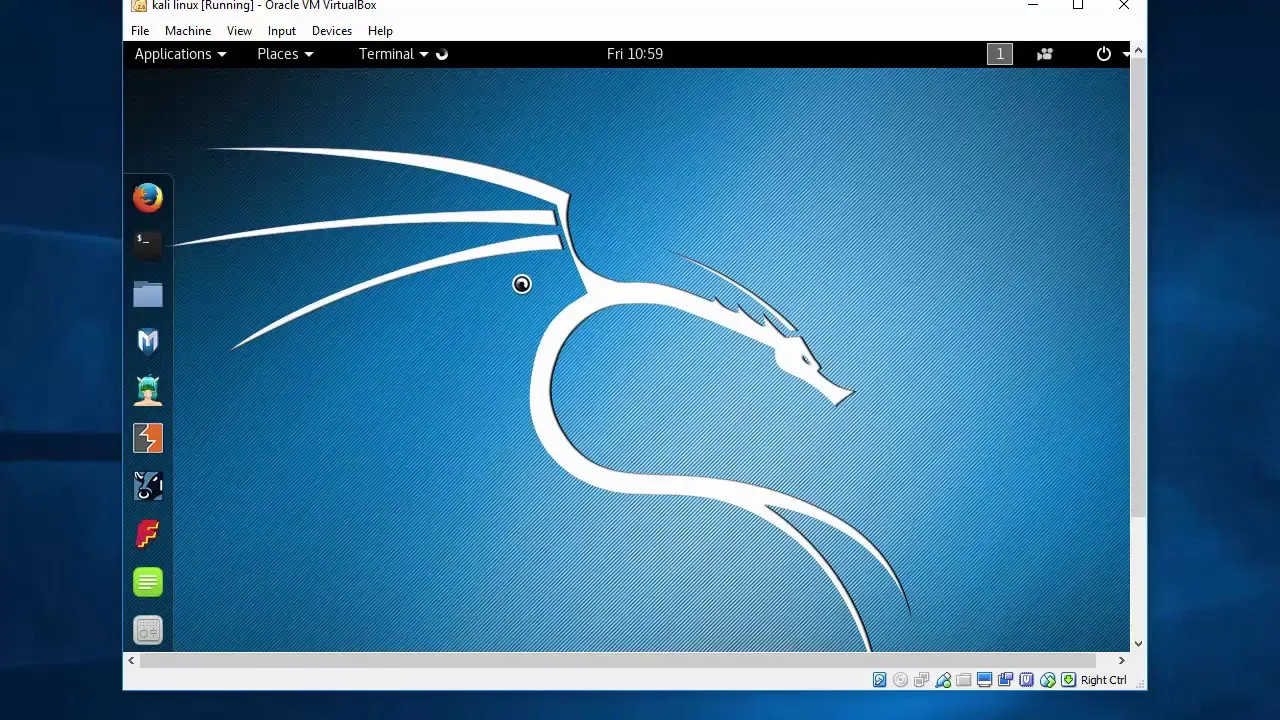Viewport: 1280px width, 720px height.
Task: Click the vertical scrollbar up arrow
Action: pos(1138,50)
